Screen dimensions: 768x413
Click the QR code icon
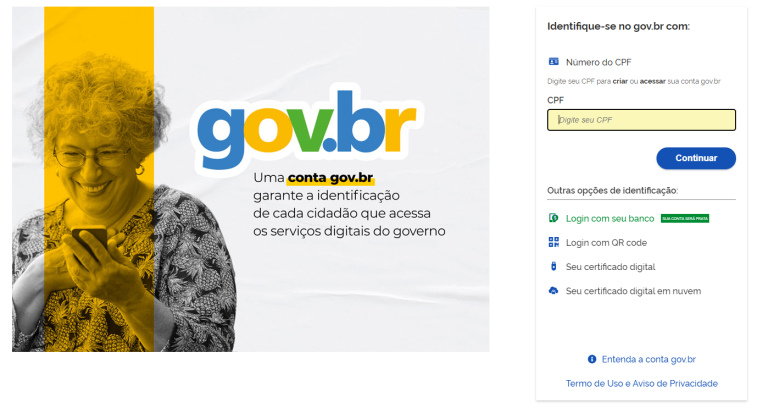pyautogui.click(x=553, y=242)
